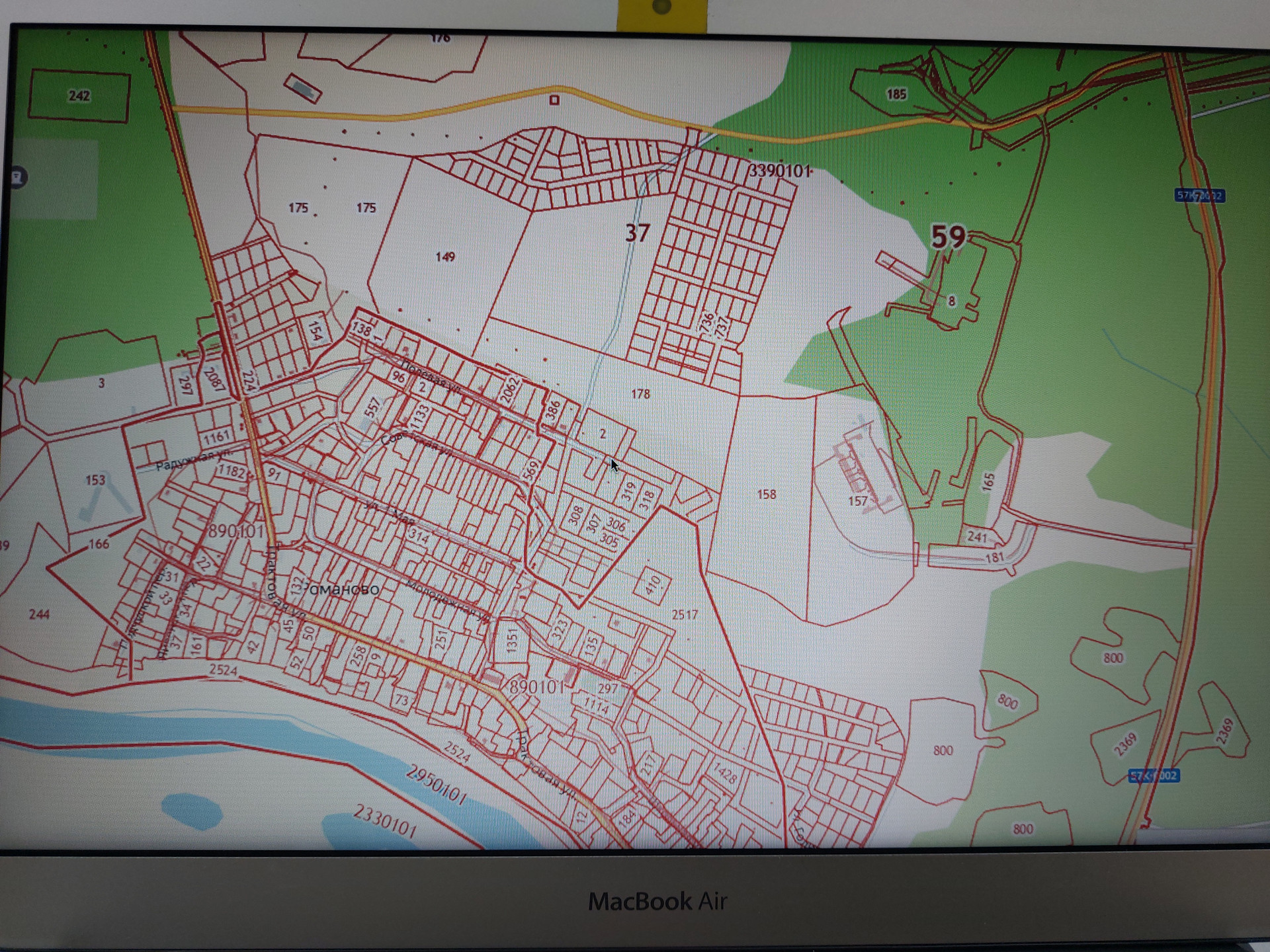Select parcel 153 on the left
1270x952 pixels.
coord(95,480)
